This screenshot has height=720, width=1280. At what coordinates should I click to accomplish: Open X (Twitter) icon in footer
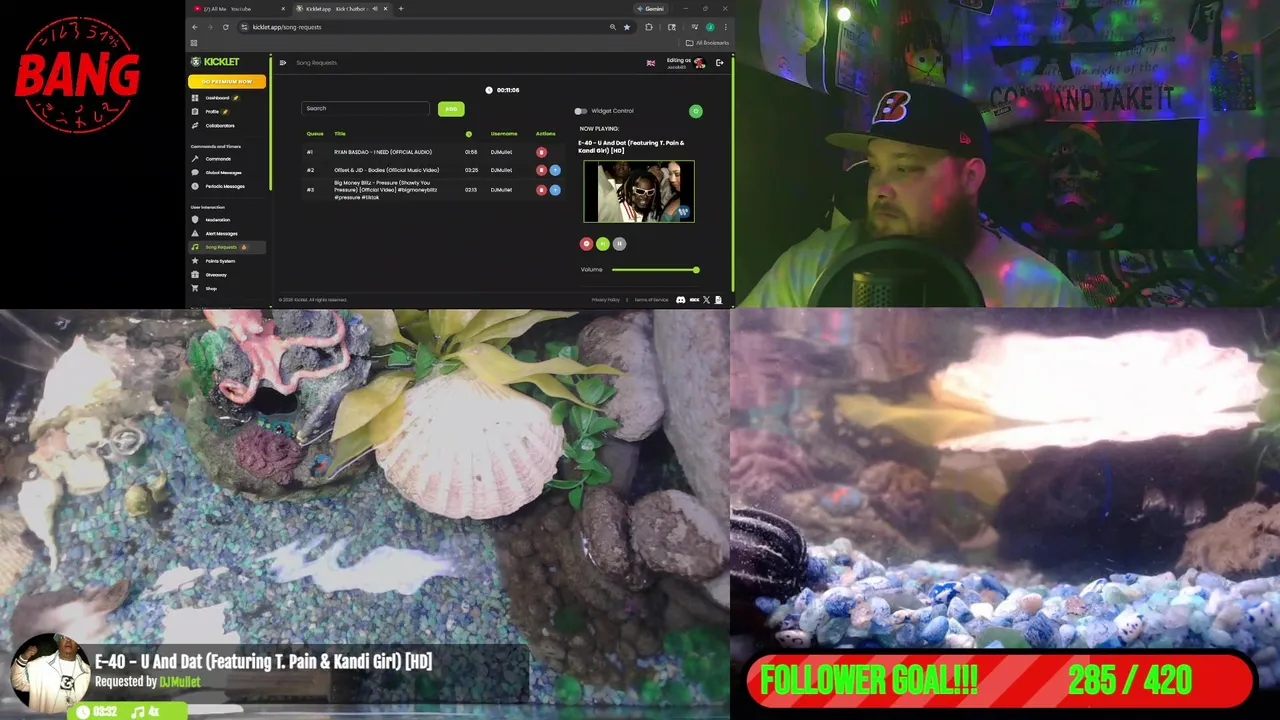coord(706,300)
